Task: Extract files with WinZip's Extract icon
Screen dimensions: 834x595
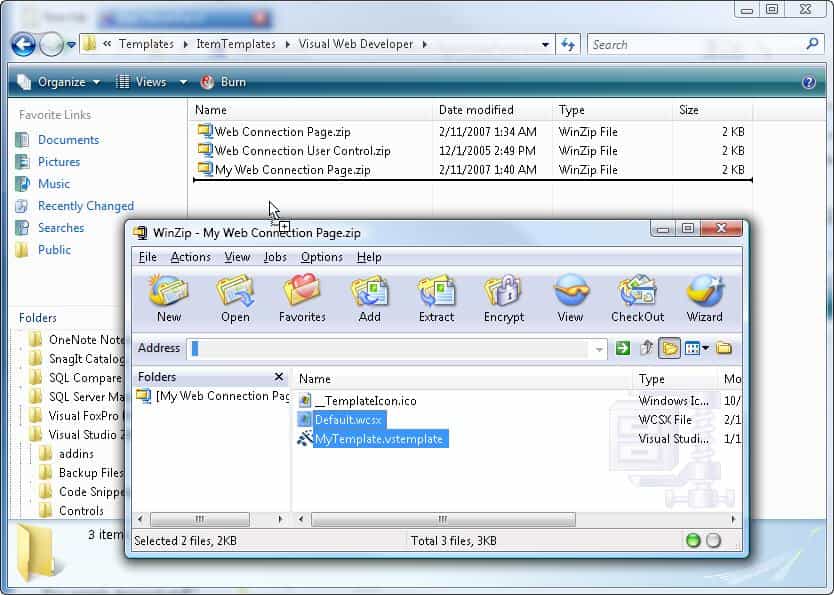Action: click(436, 290)
